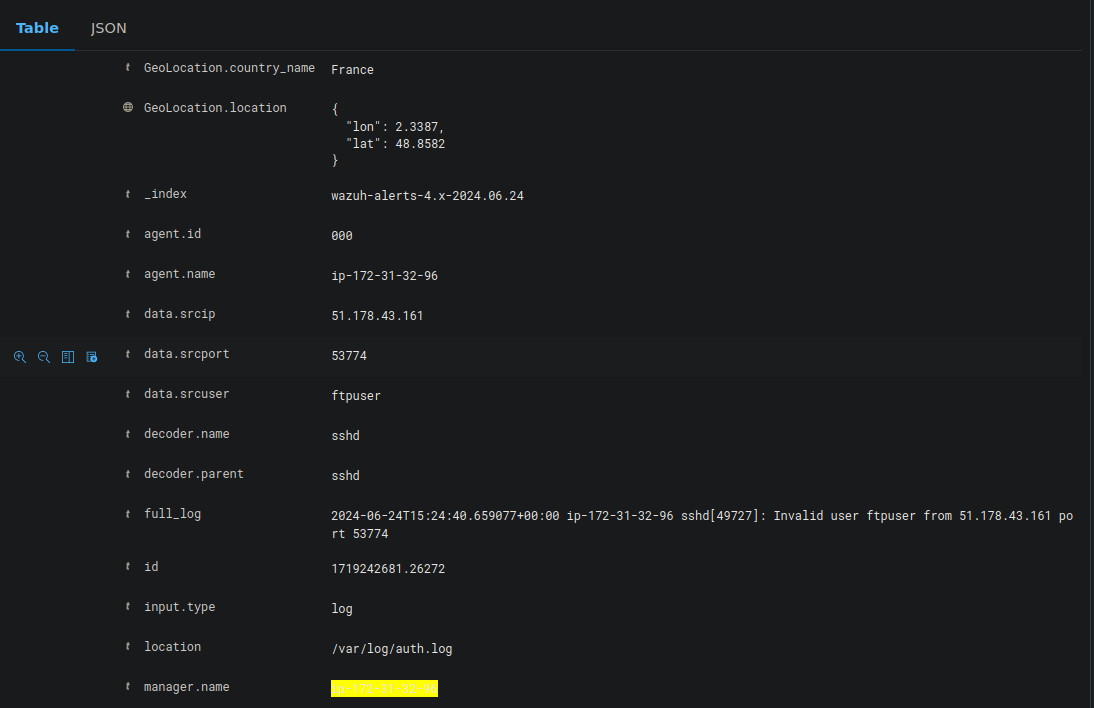Select the GeoLocation.country_name field name
Image resolution: width=1094 pixels, height=708 pixels.
(229, 68)
